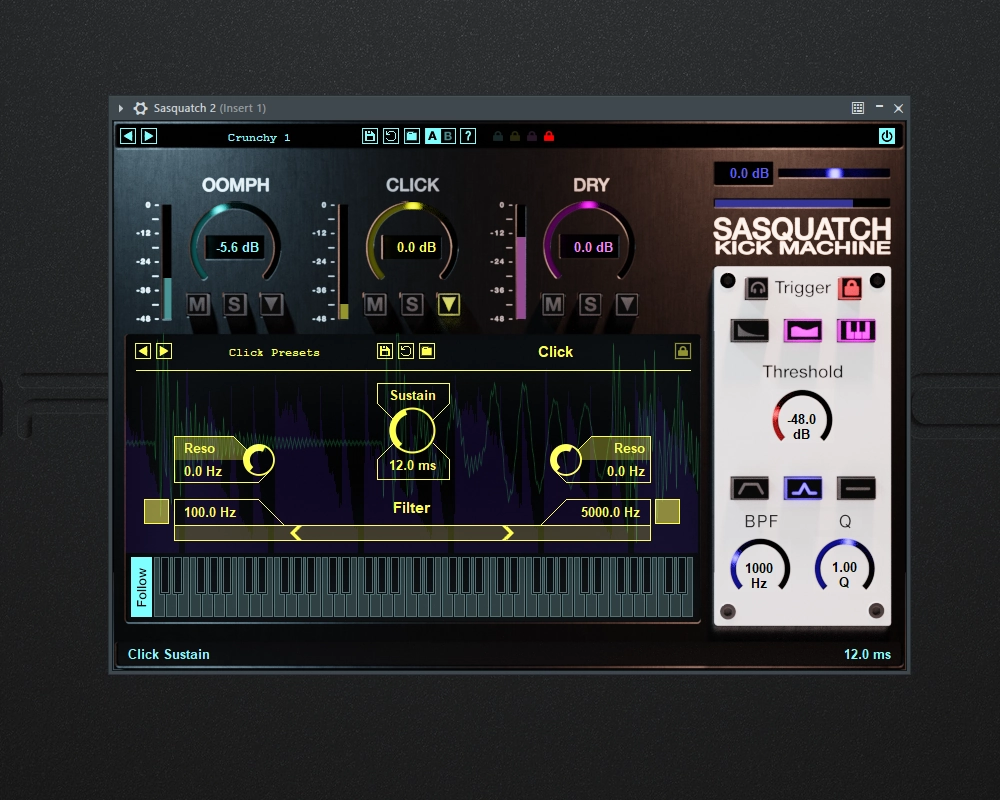Open the Click preset folder

[x=427, y=351]
